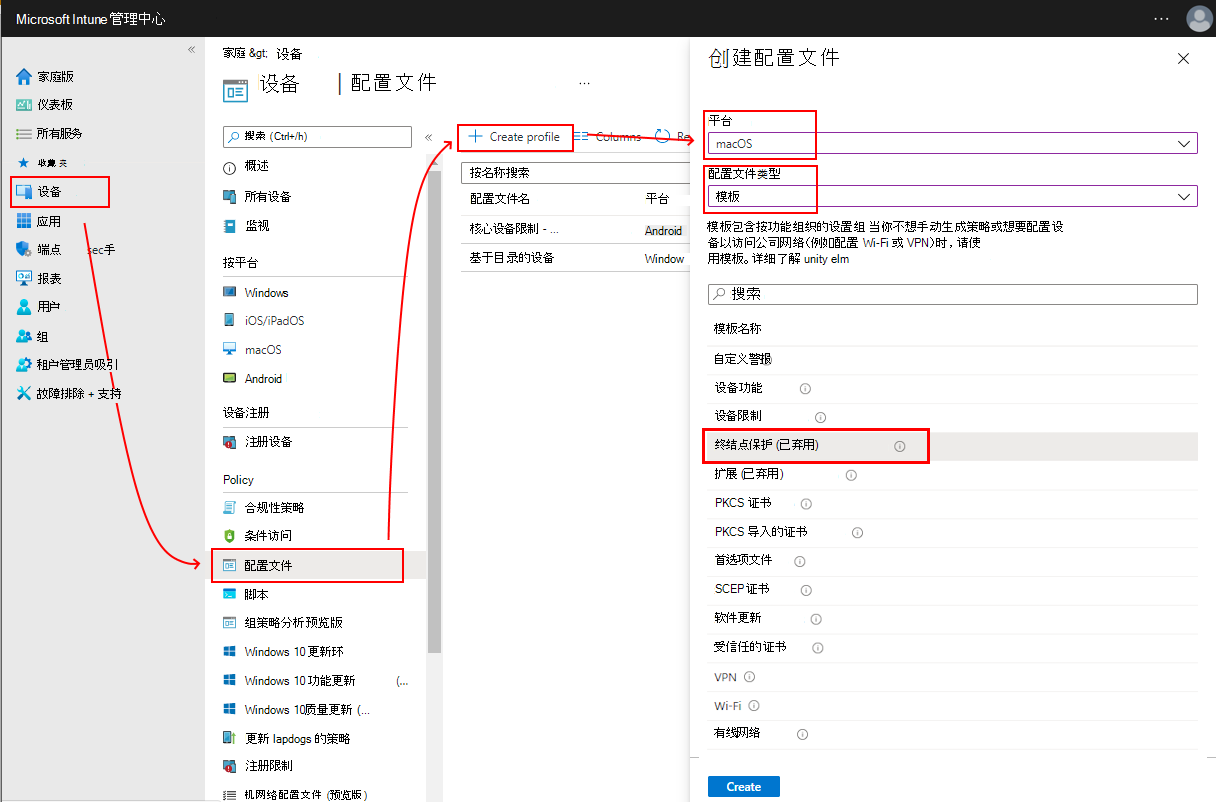Open the 所有服务 list icon
This screenshot has width=1216, height=802.
pos(24,133)
